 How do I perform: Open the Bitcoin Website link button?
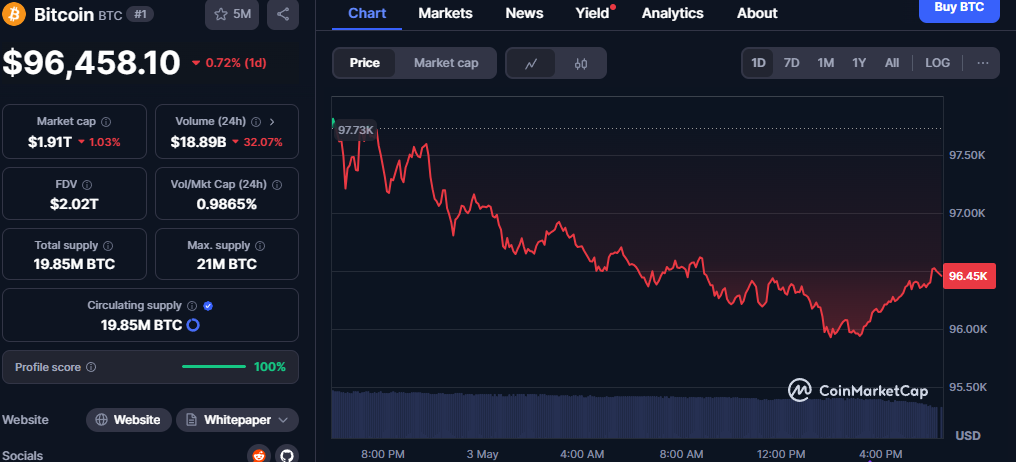coord(128,420)
